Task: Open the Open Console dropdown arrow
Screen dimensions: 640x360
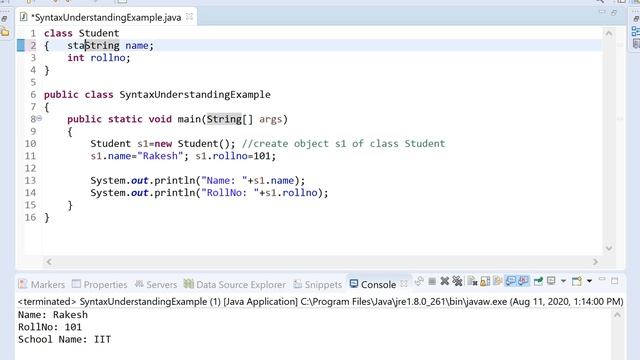Action: (589, 281)
